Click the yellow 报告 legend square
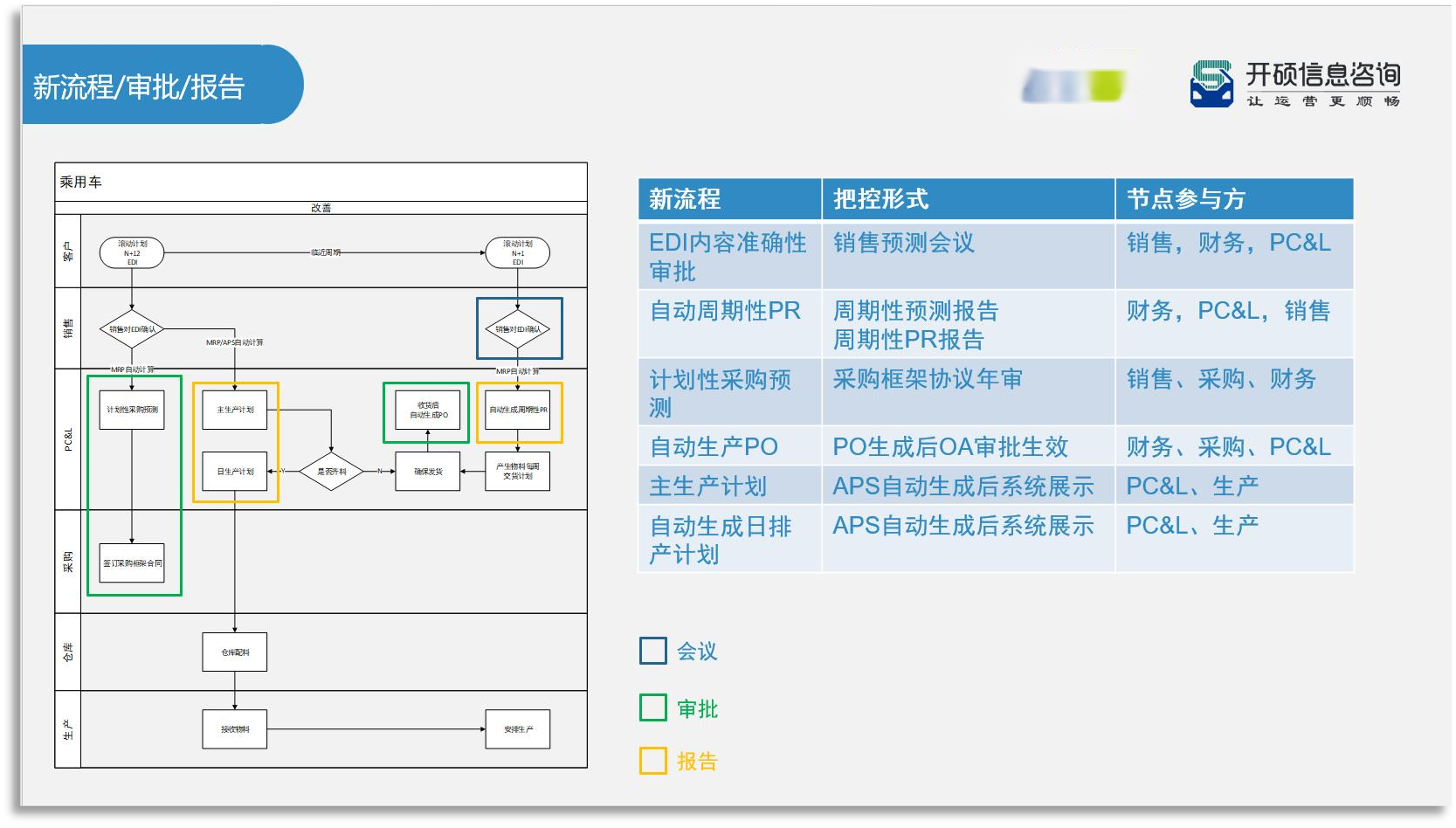Screen dimensions: 1456x828 click(652, 761)
